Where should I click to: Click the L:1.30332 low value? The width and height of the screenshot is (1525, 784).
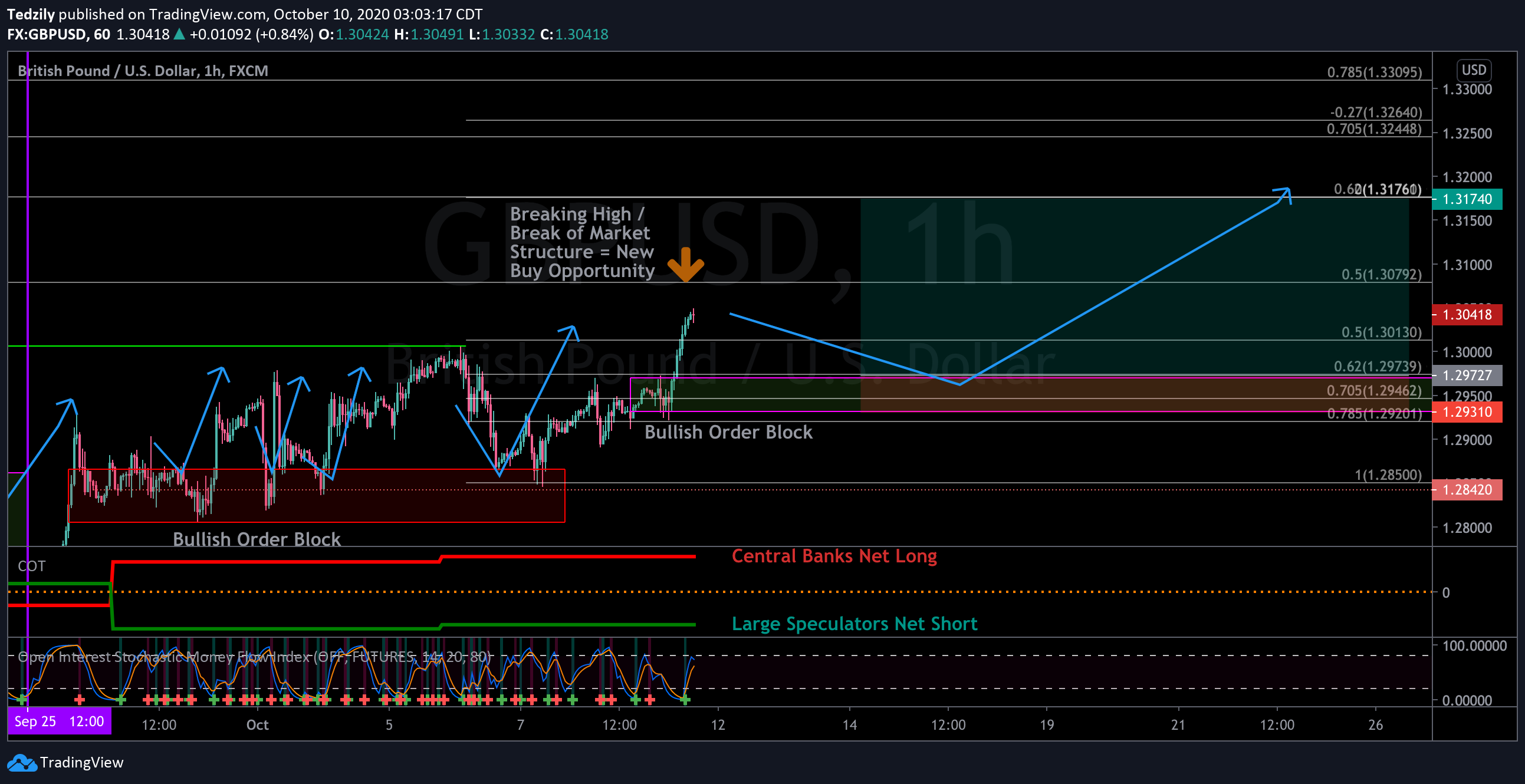[x=501, y=34]
